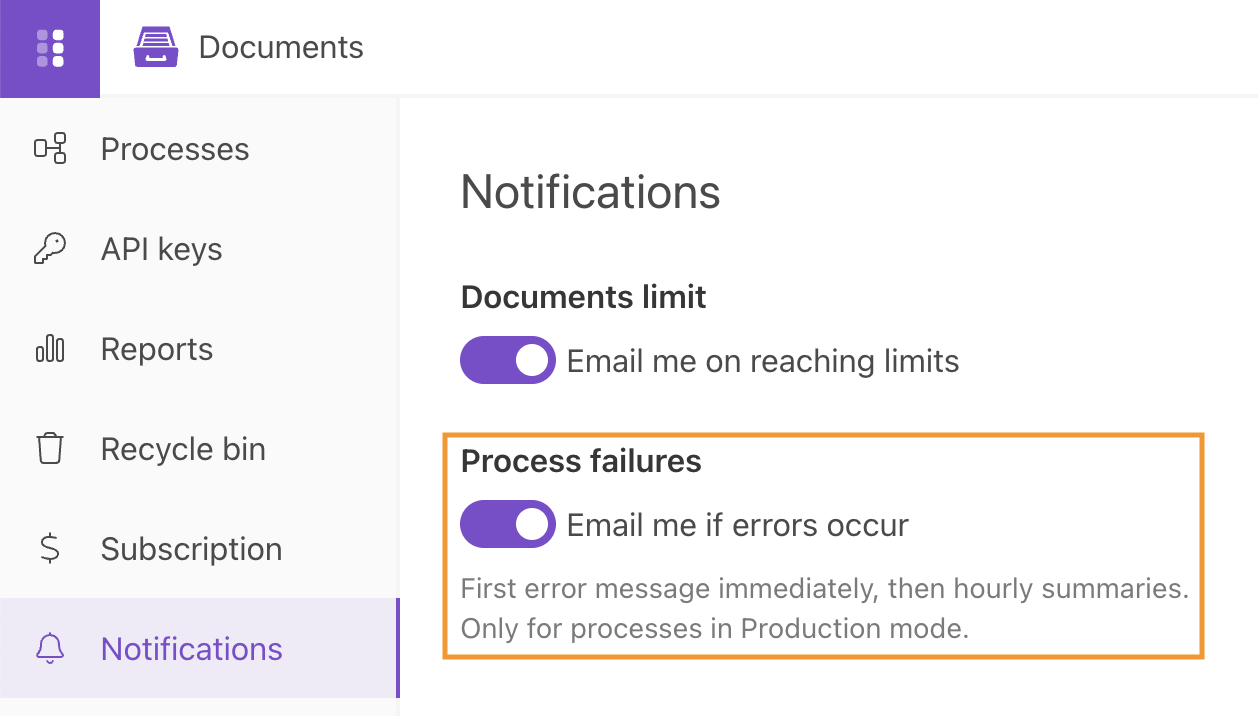Select the API keys key icon
This screenshot has height=716, width=1258.
coord(48,248)
